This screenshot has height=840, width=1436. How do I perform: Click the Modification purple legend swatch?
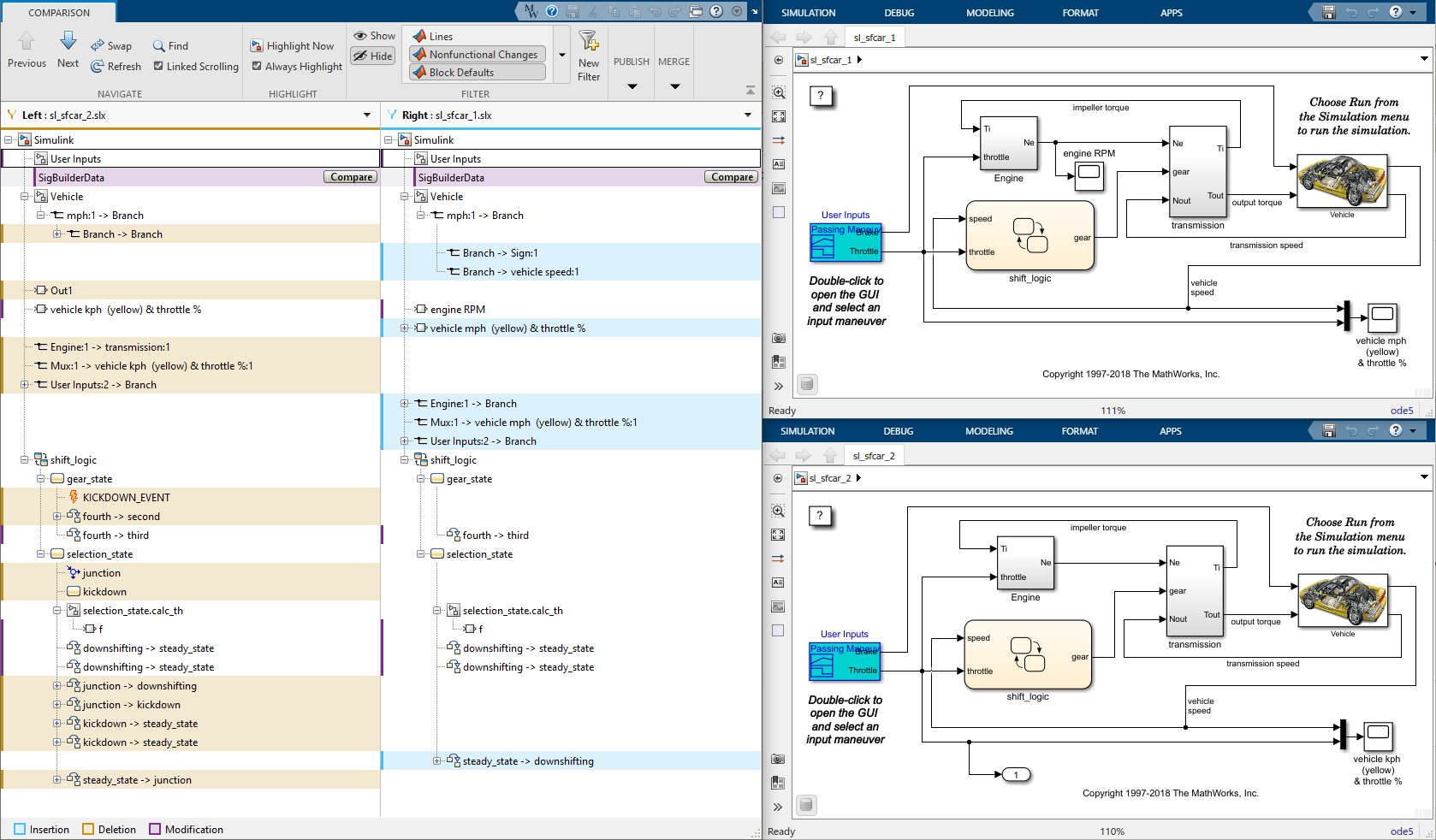click(155, 829)
